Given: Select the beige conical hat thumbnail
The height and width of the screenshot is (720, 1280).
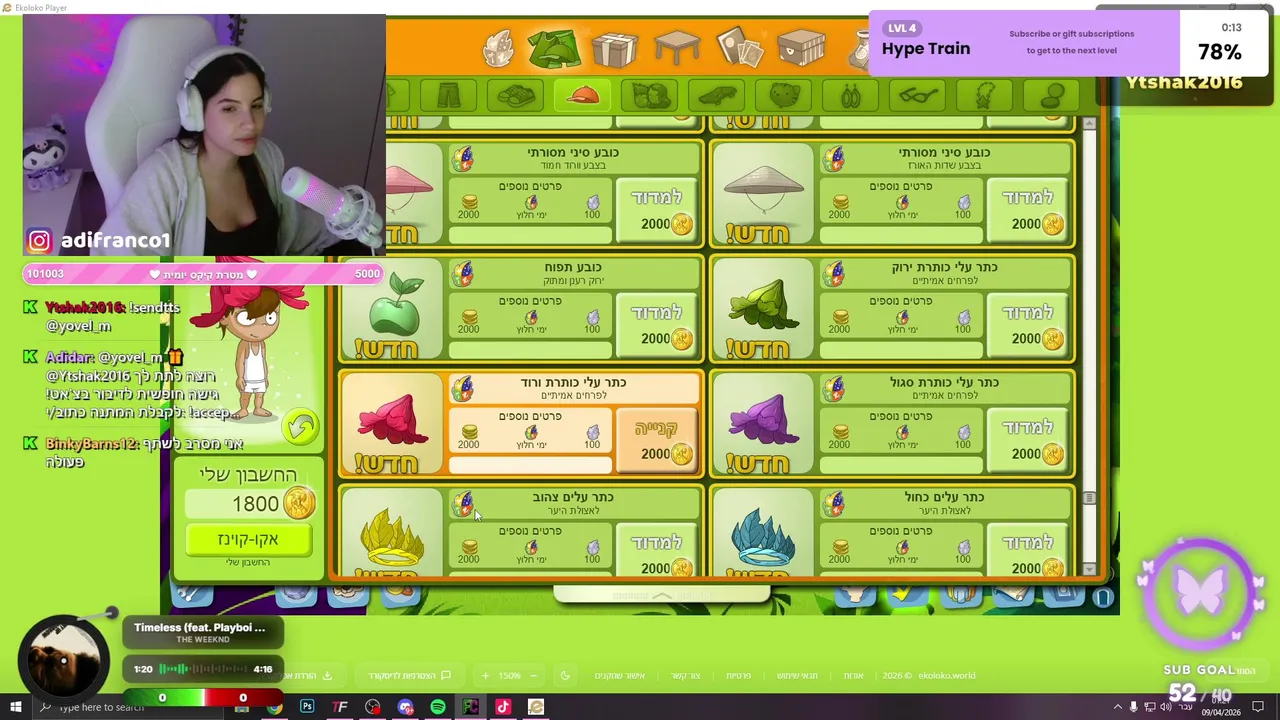Looking at the screenshot, I should click(x=763, y=194).
